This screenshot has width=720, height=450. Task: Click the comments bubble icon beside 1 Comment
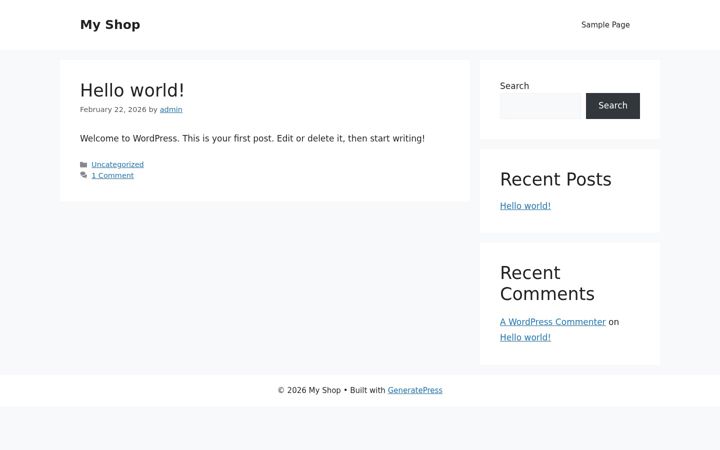(84, 175)
